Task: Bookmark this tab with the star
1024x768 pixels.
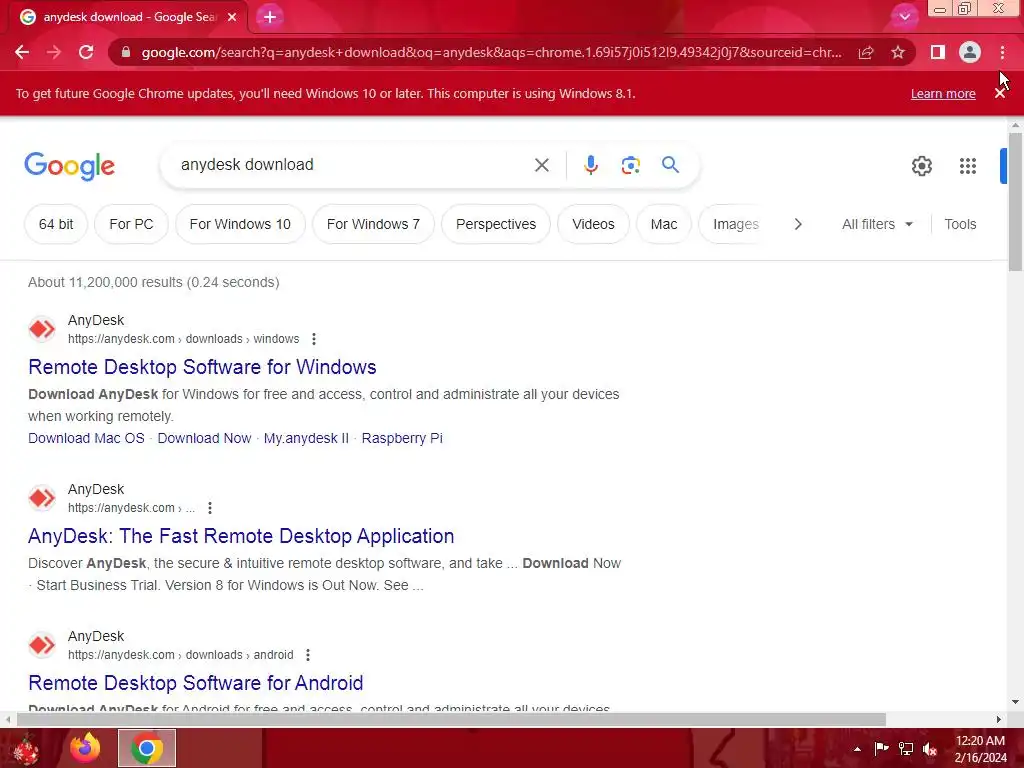Action: [898, 52]
